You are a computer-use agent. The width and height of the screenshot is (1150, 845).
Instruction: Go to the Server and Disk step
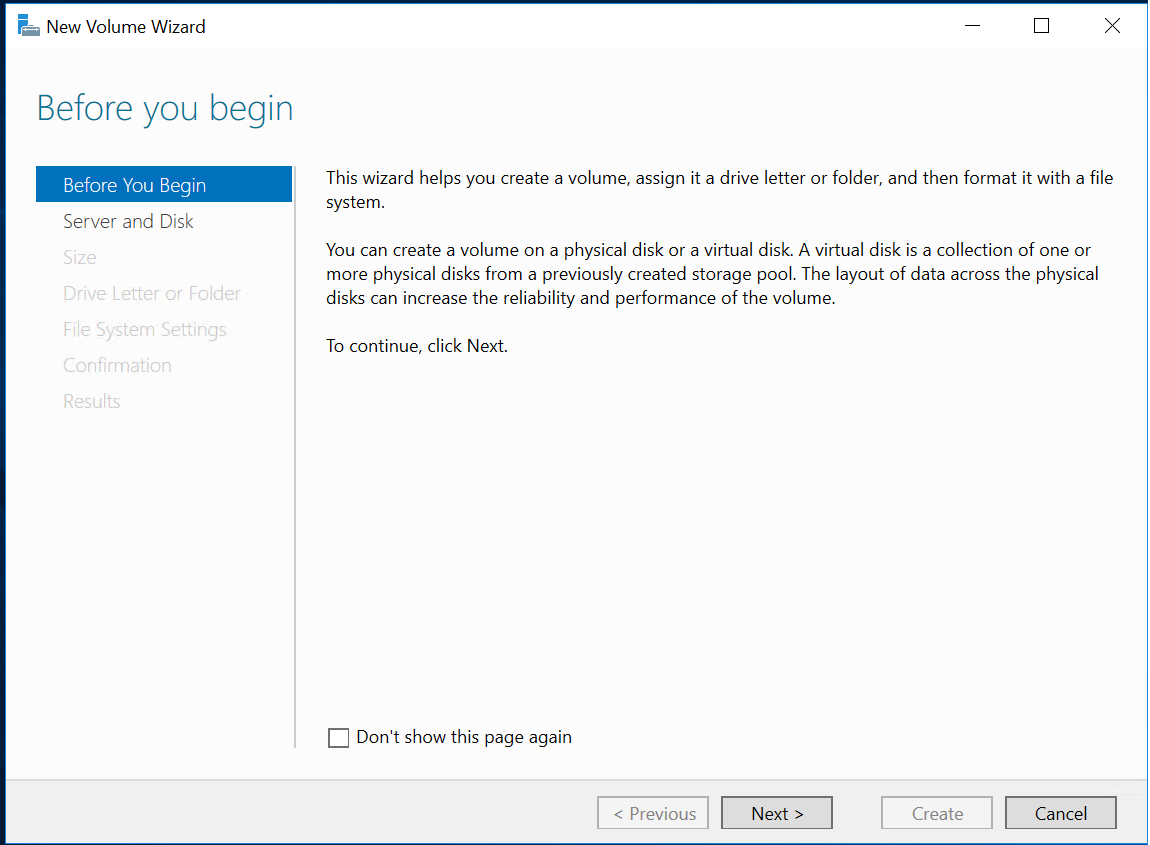128,221
